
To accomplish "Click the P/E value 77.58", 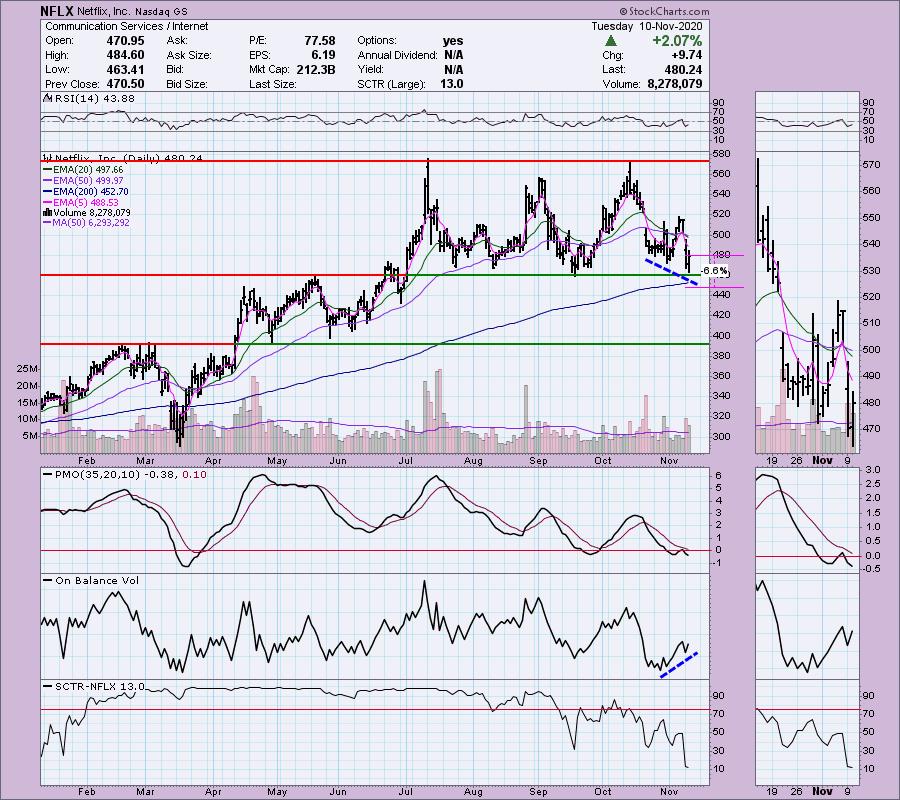I will click(x=320, y=41).
